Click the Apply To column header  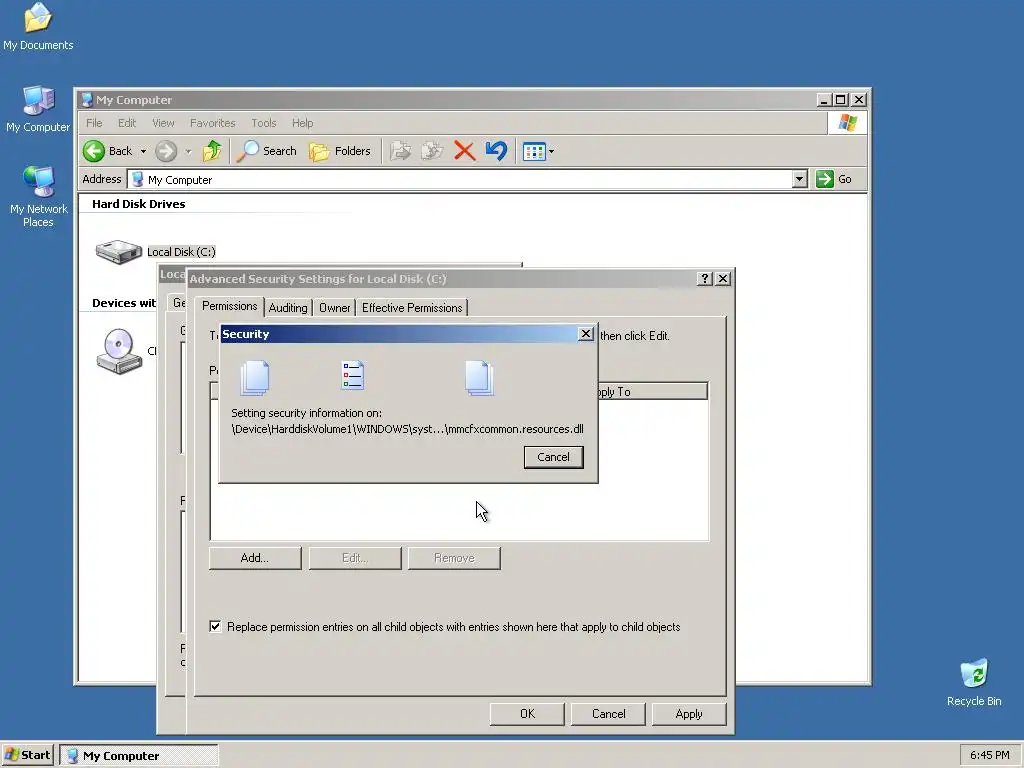pos(652,392)
